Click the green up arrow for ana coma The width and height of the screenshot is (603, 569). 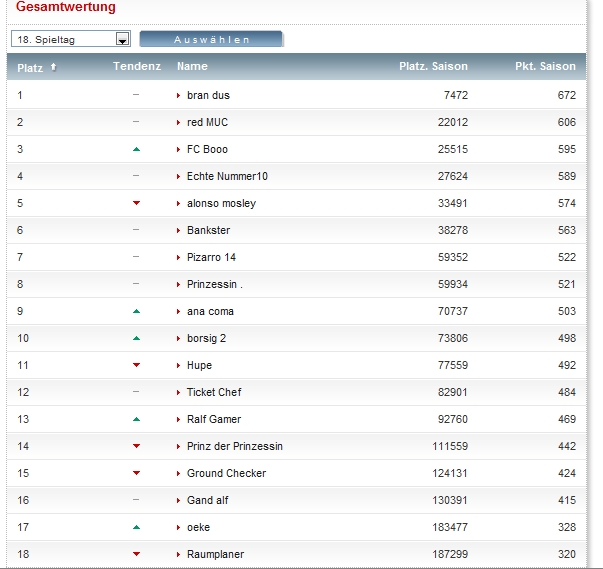pyautogui.click(x=136, y=311)
